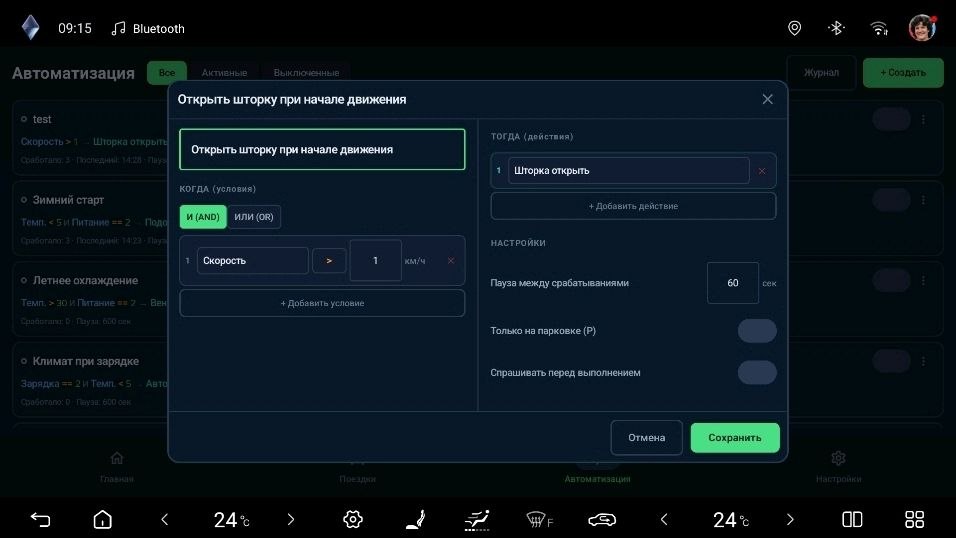Viewport: 956px width, 538px height.
Task: Open the apps grid icon
Action: 914,519
